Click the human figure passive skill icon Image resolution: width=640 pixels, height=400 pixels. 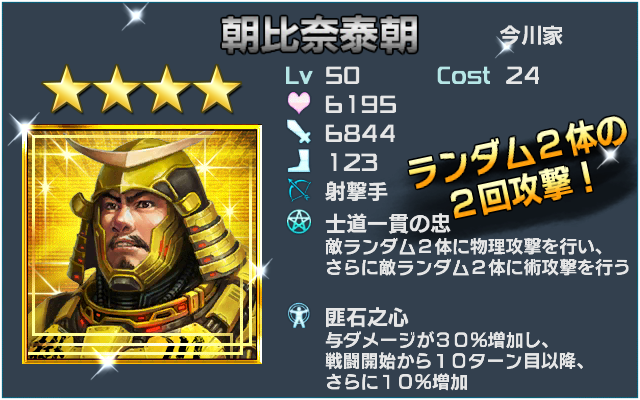click(x=299, y=316)
